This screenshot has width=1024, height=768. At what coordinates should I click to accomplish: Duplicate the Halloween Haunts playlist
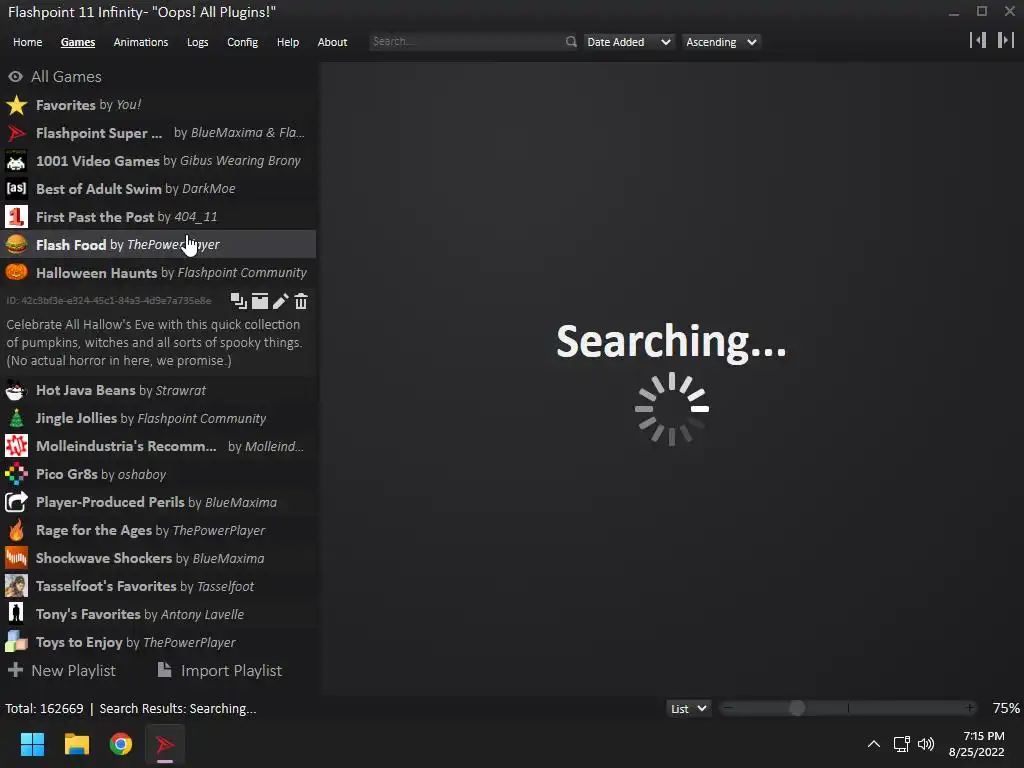click(238, 301)
